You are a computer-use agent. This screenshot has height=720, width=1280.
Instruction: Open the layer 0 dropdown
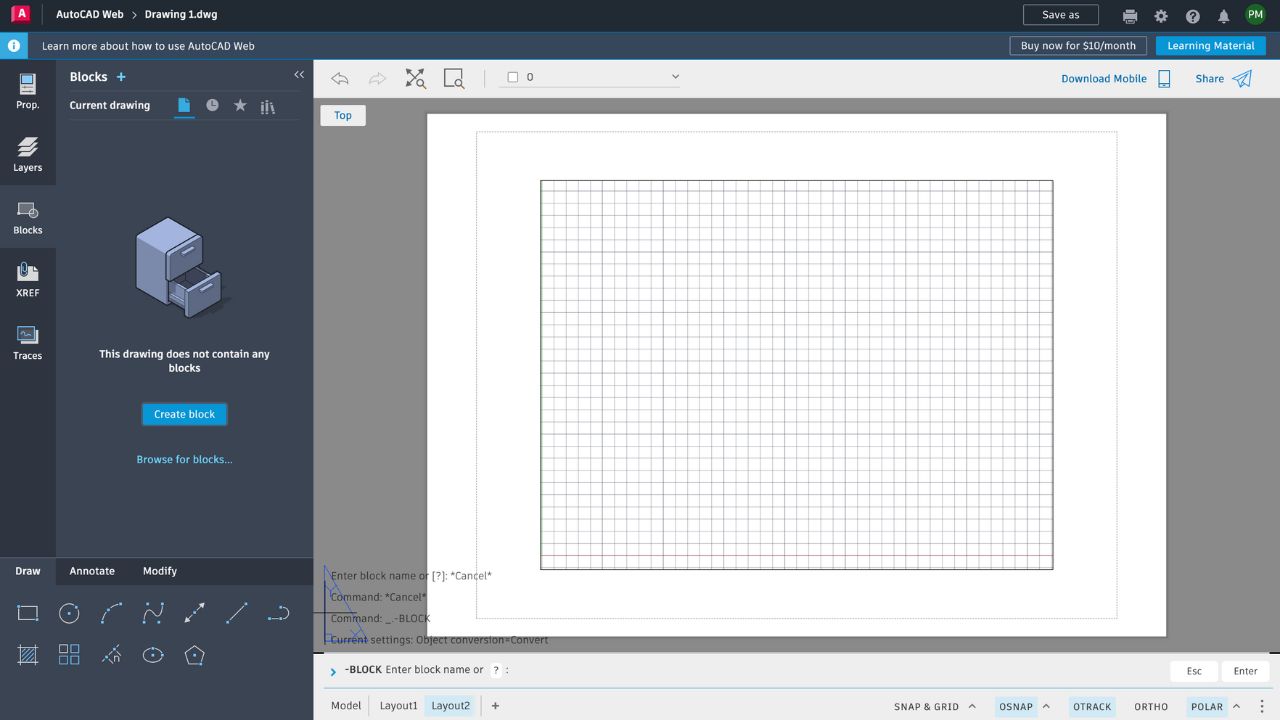click(x=675, y=77)
